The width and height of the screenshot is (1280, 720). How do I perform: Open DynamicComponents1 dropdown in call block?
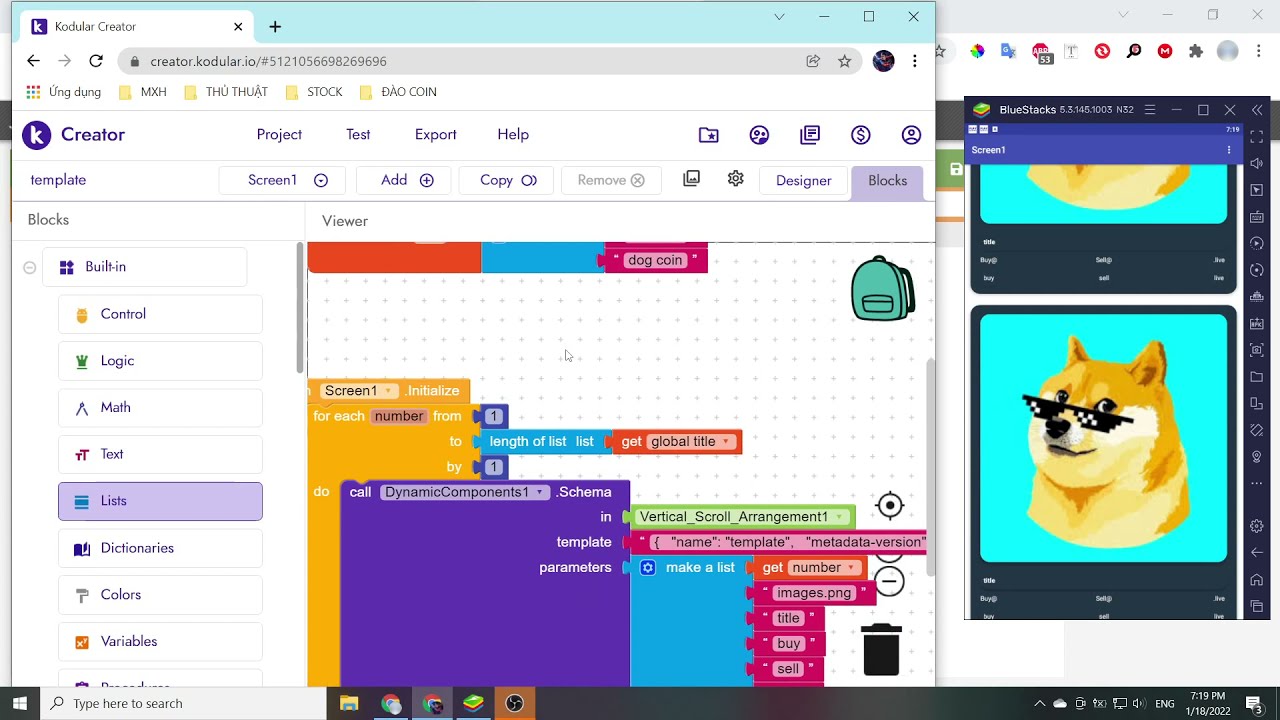540,492
